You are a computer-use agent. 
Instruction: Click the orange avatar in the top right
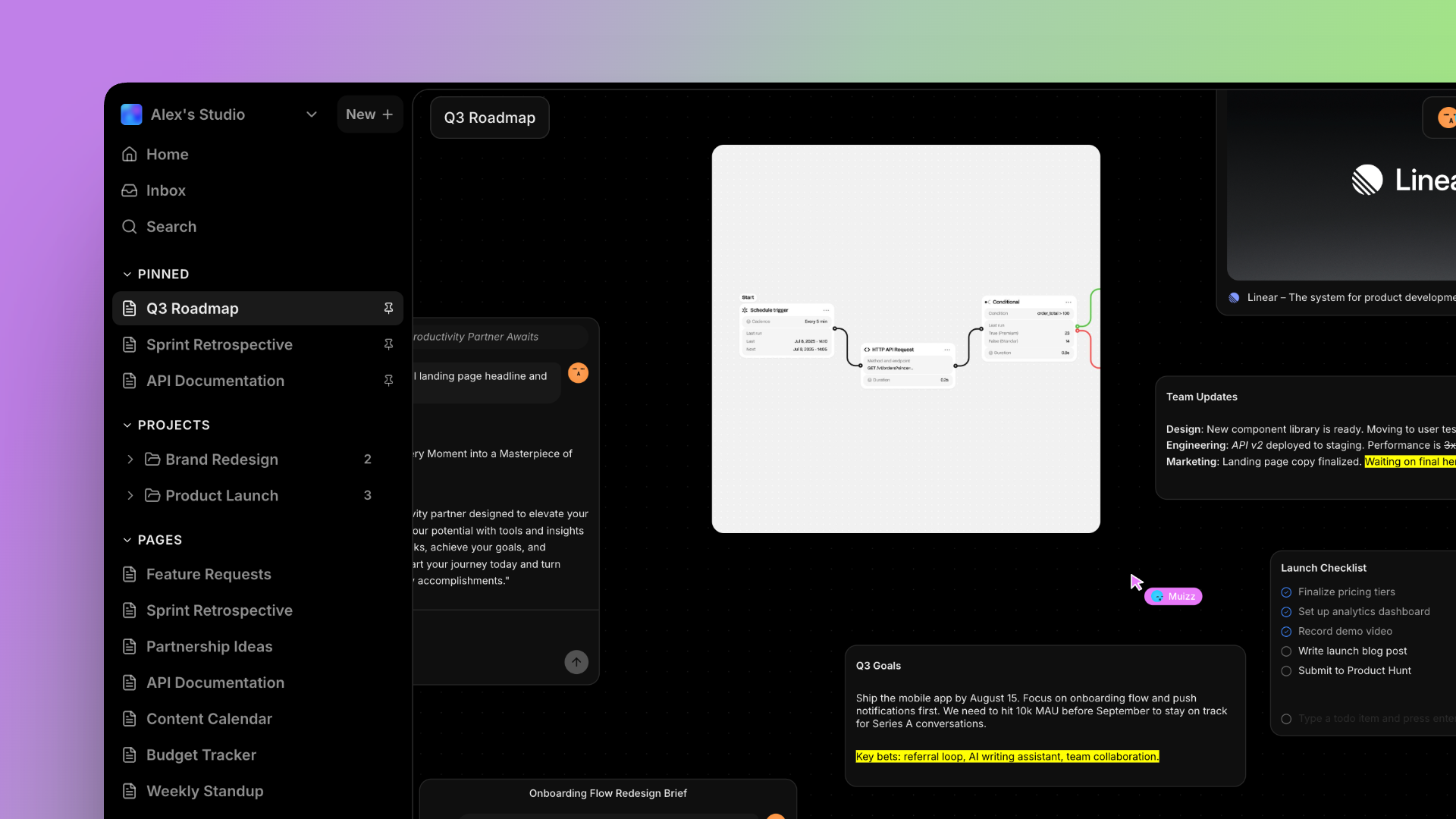pyautogui.click(x=1447, y=118)
